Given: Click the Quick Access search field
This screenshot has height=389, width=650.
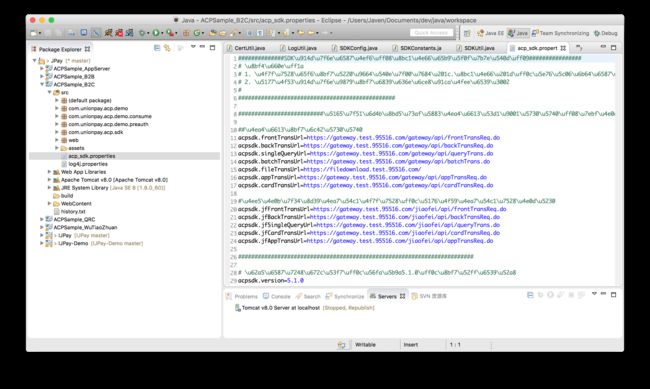Looking at the screenshot, I should pos(431,33).
